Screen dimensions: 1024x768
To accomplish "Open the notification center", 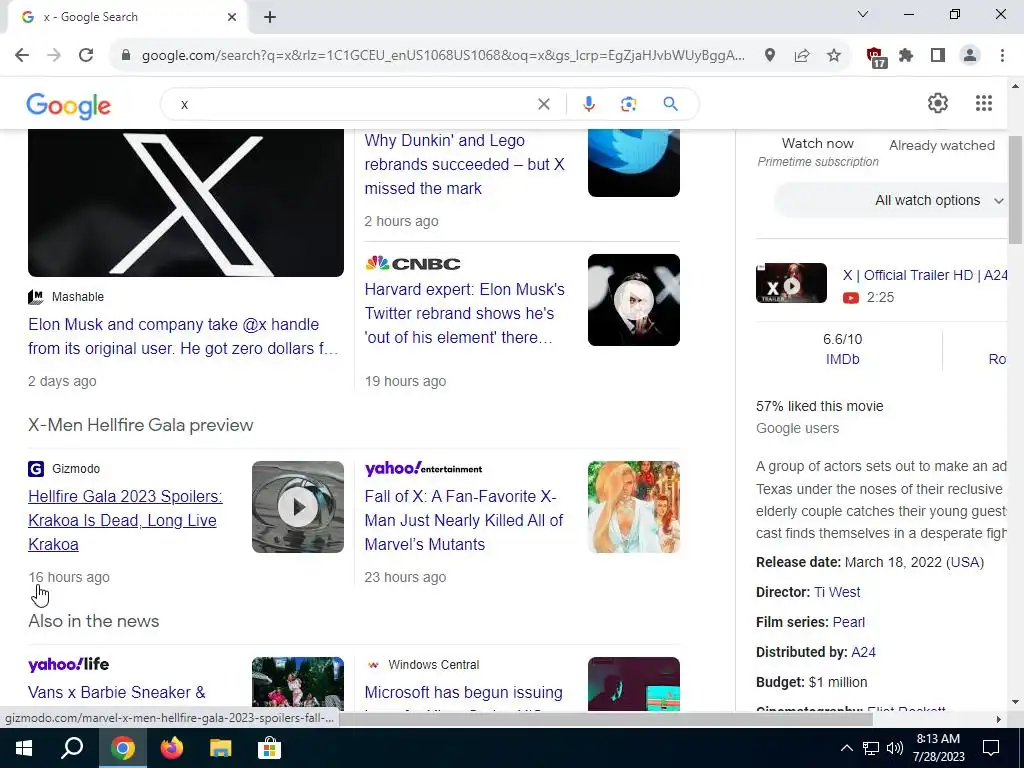I will click(991, 748).
